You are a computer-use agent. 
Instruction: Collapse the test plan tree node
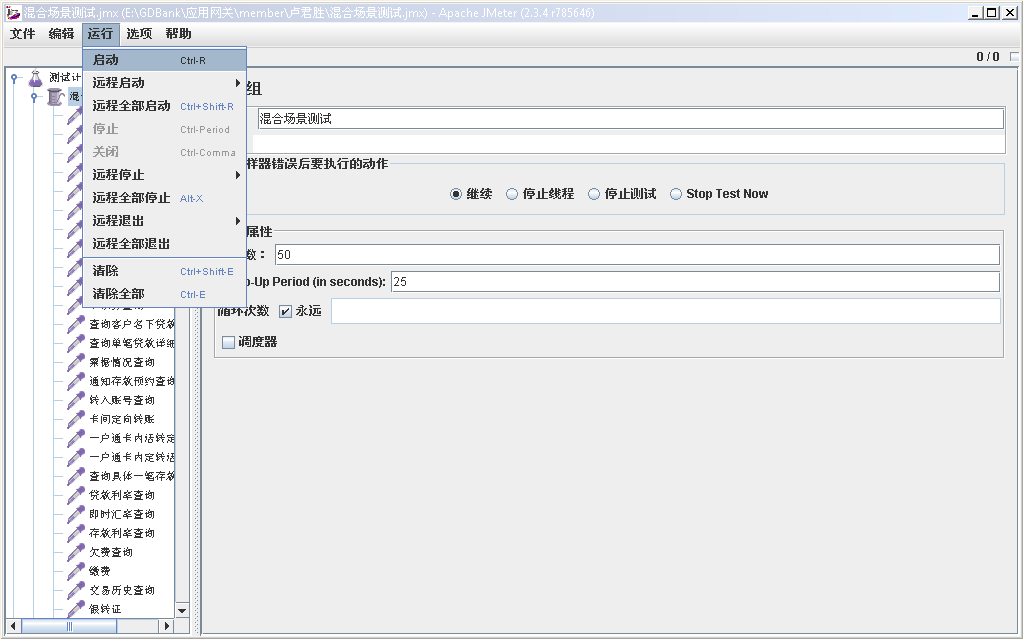pyautogui.click(x=14, y=78)
